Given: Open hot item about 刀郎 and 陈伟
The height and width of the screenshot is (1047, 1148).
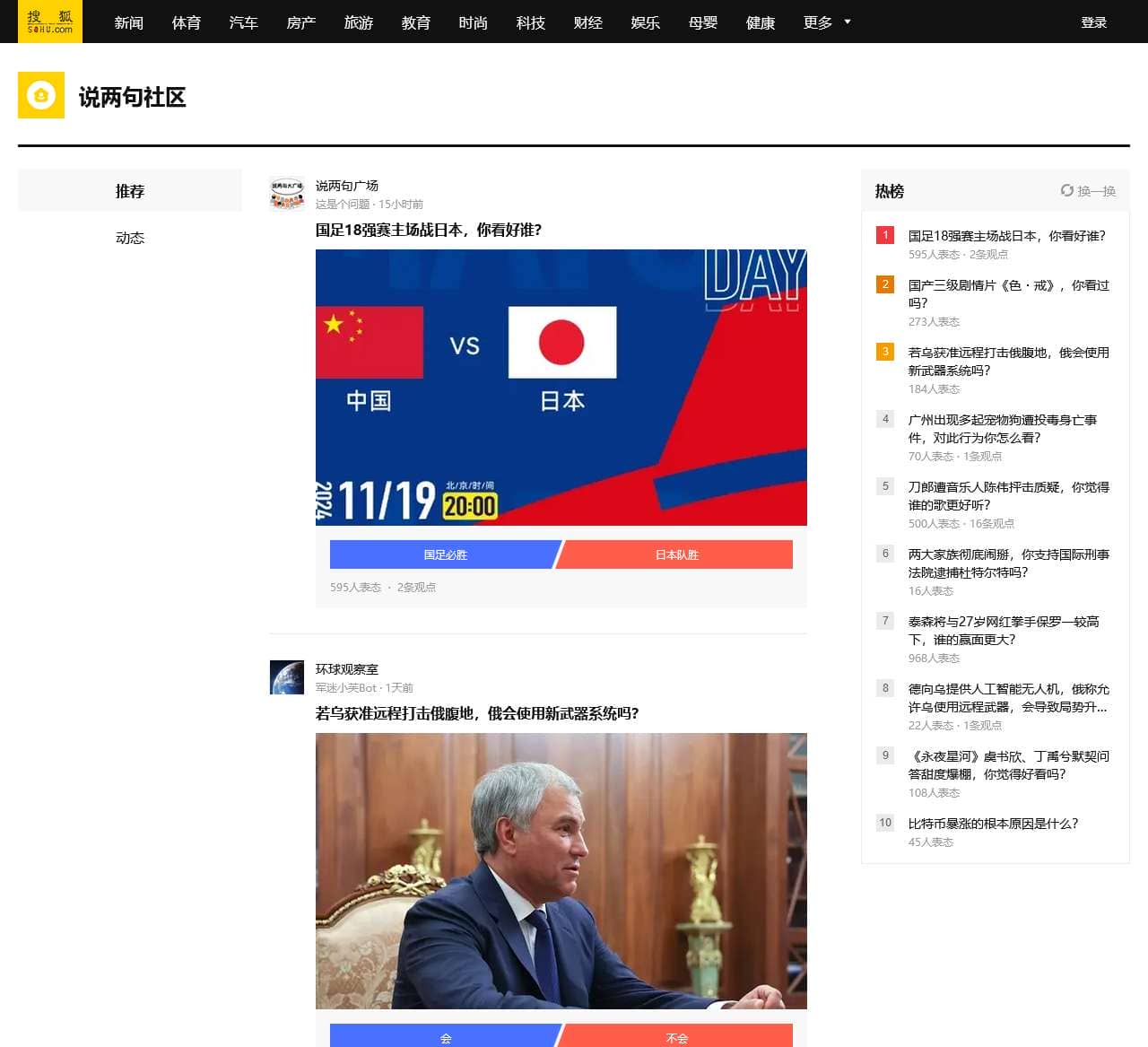Looking at the screenshot, I should 1009,496.
